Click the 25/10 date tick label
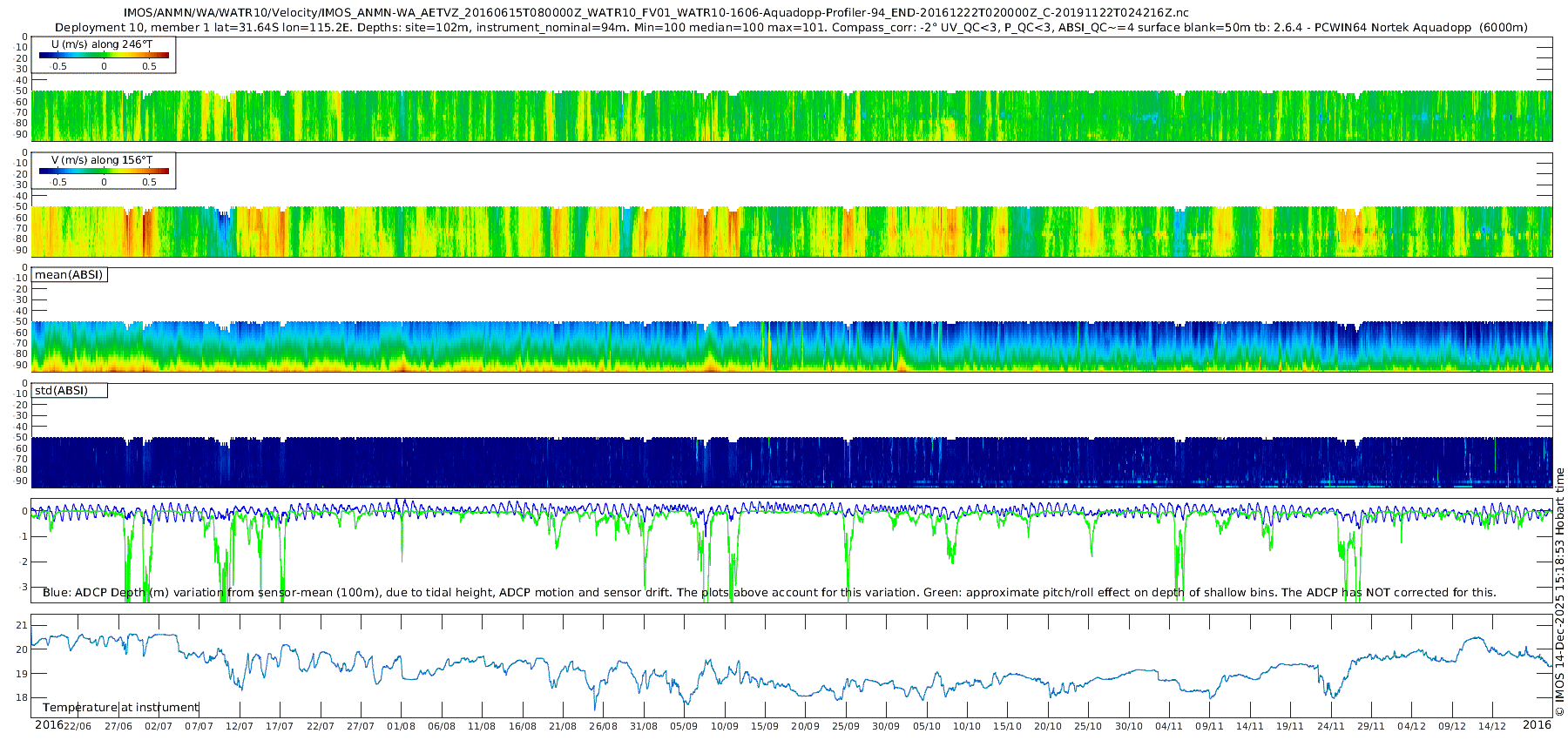 pos(1088,726)
